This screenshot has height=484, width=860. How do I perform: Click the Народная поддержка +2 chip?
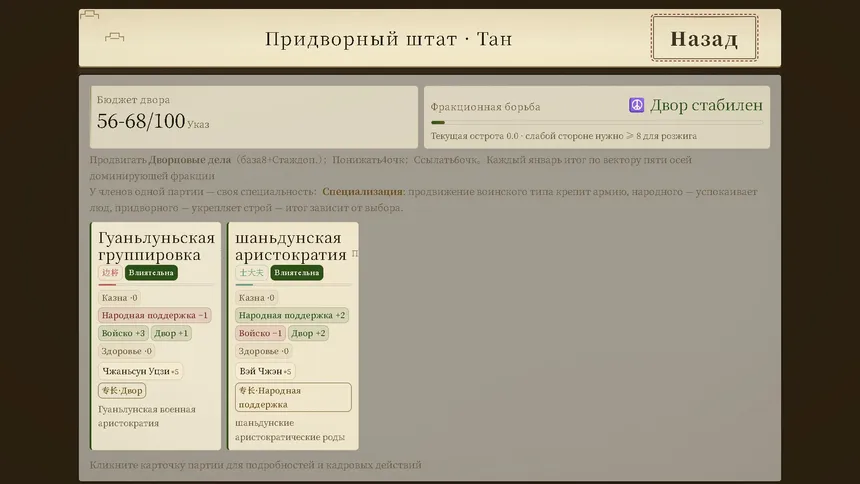pyautogui.click(x=292, y=316)
